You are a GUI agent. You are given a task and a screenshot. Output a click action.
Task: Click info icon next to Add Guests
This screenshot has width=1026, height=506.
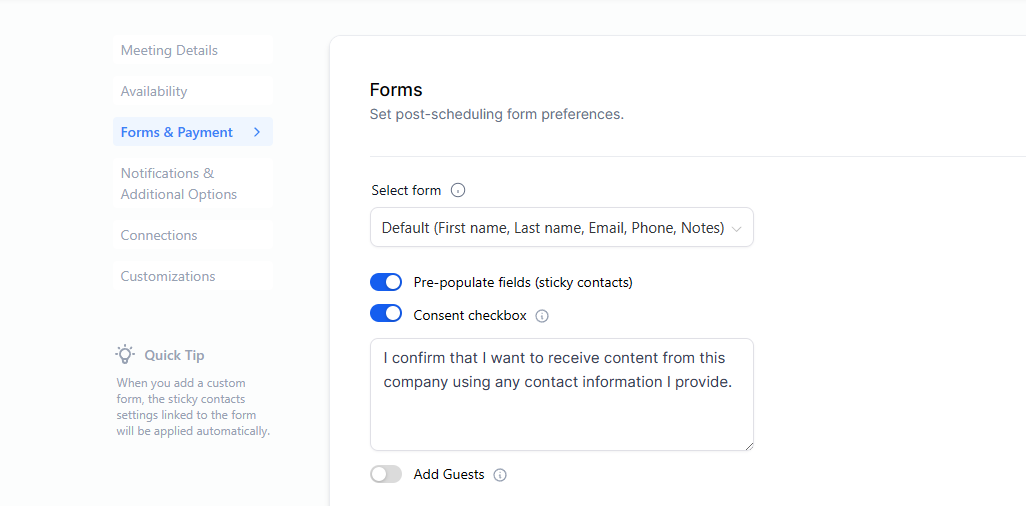[500, 475]
